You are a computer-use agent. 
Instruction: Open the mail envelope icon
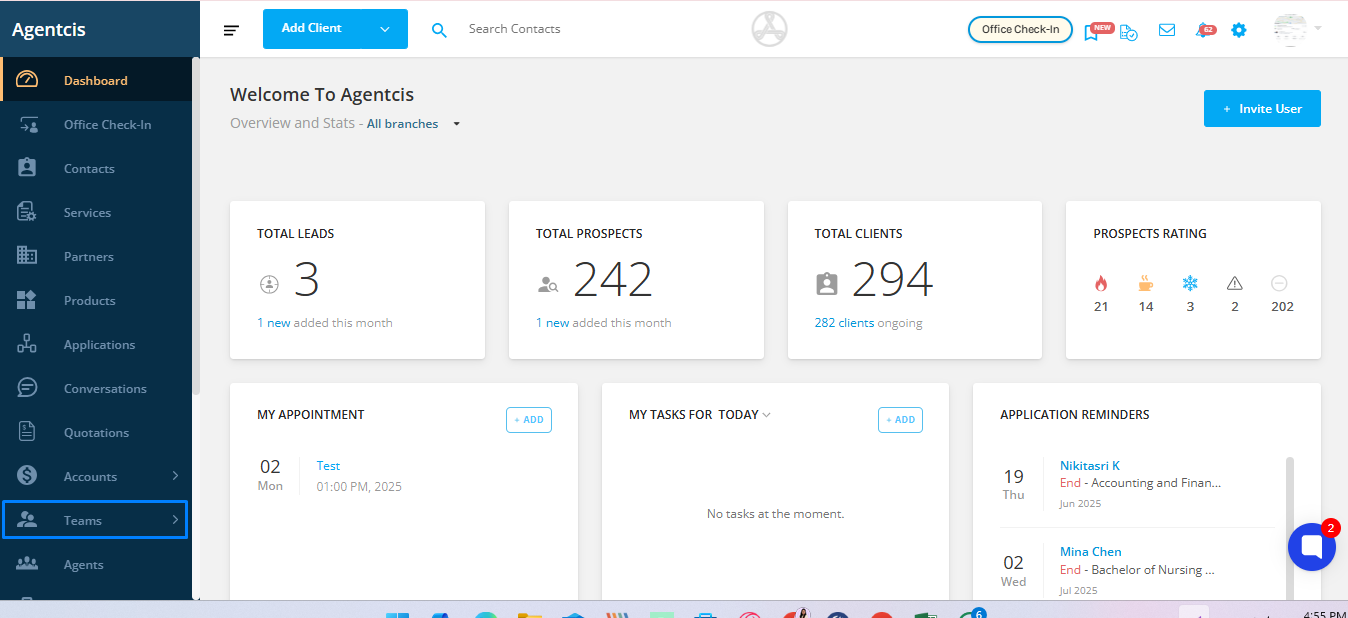click(1167, 30)
